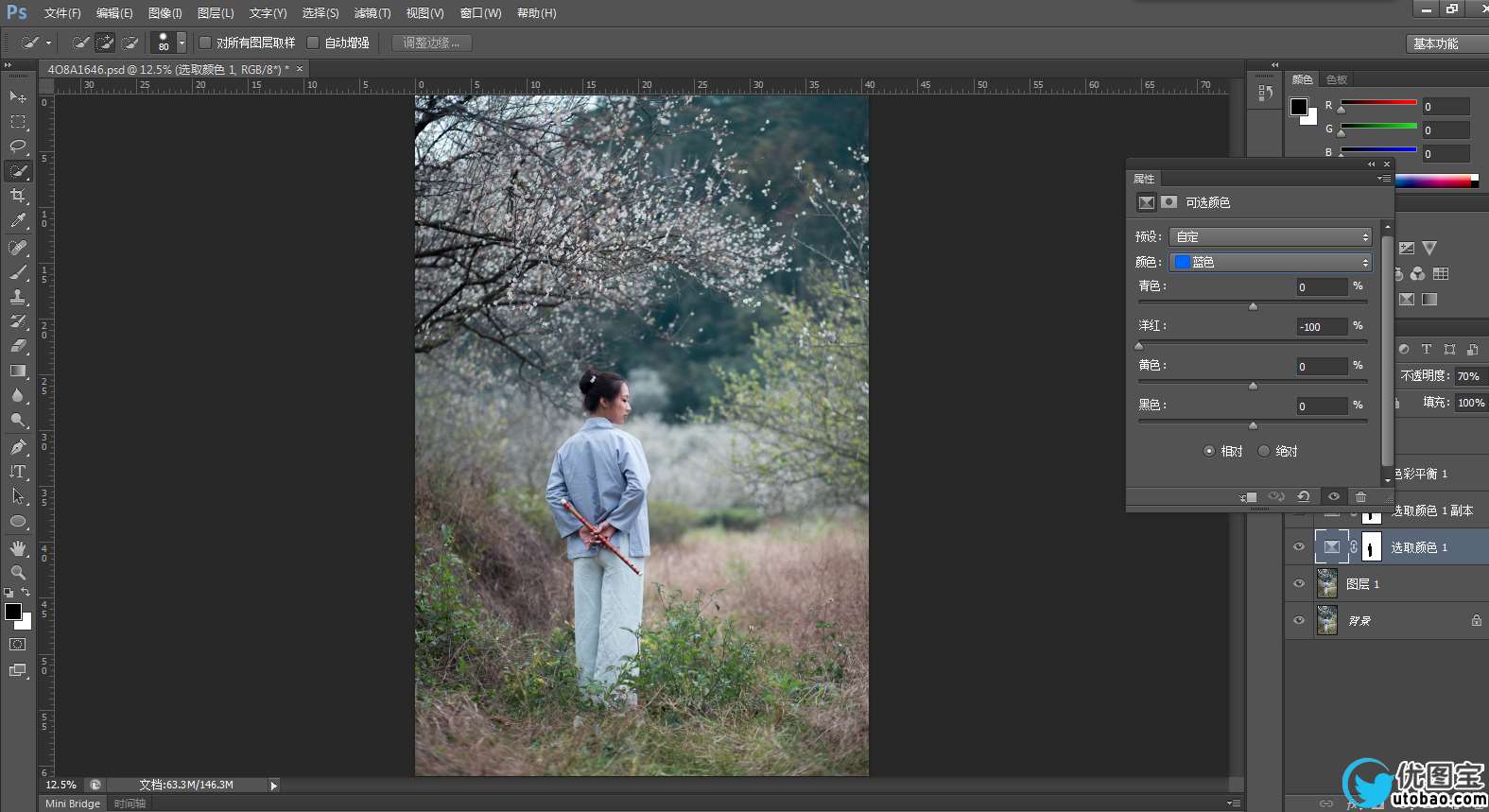Click the reset adjustment icon in Properties
Screen dimensions: 1489x812
click(1304, 497)
